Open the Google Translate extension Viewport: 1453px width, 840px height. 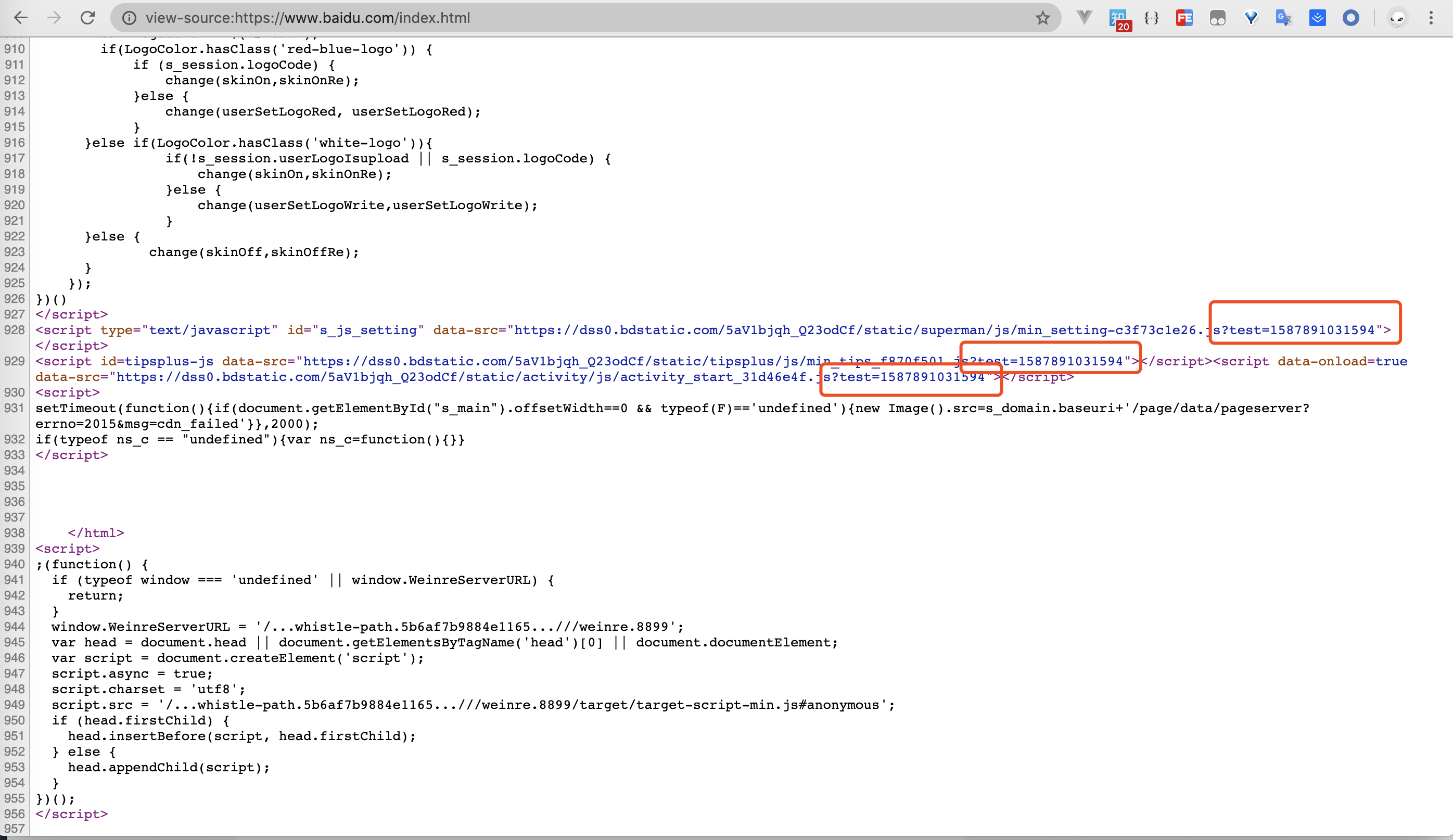(1284, 18)
